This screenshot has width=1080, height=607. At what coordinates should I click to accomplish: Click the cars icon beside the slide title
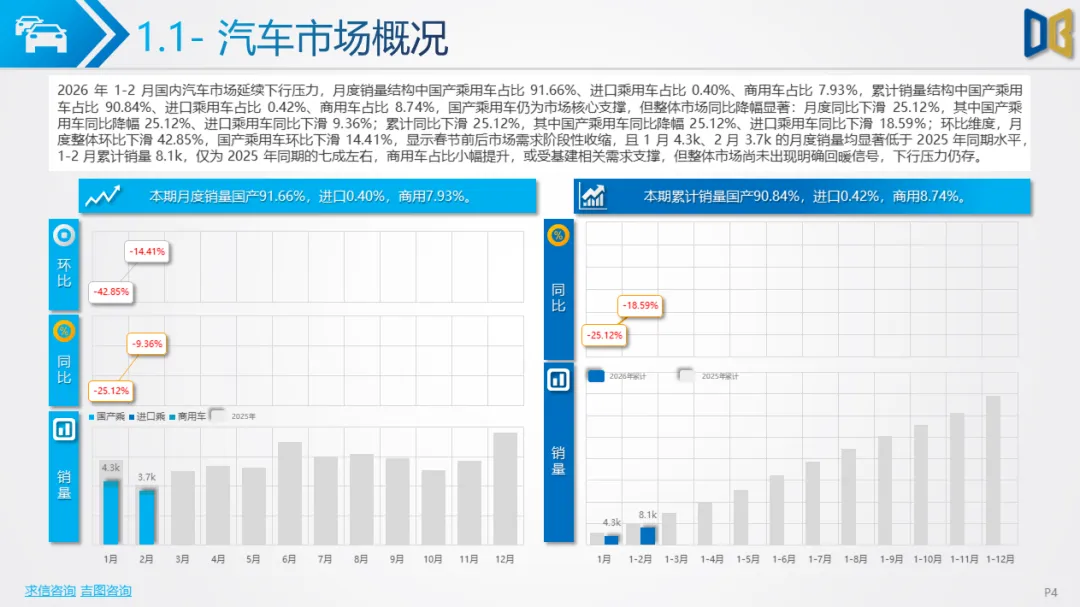(41, 34)
